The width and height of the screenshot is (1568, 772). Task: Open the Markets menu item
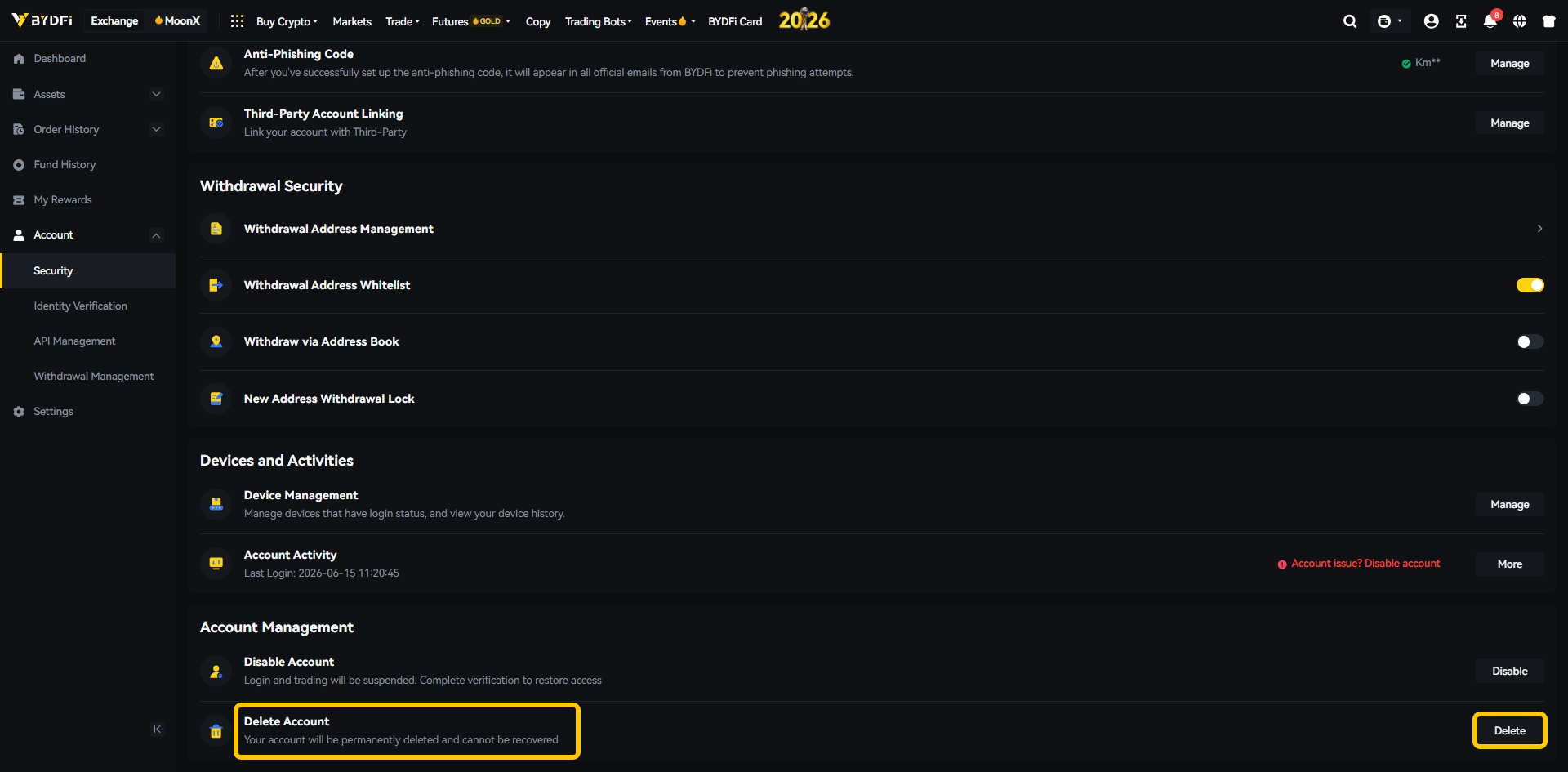(352, 21)
